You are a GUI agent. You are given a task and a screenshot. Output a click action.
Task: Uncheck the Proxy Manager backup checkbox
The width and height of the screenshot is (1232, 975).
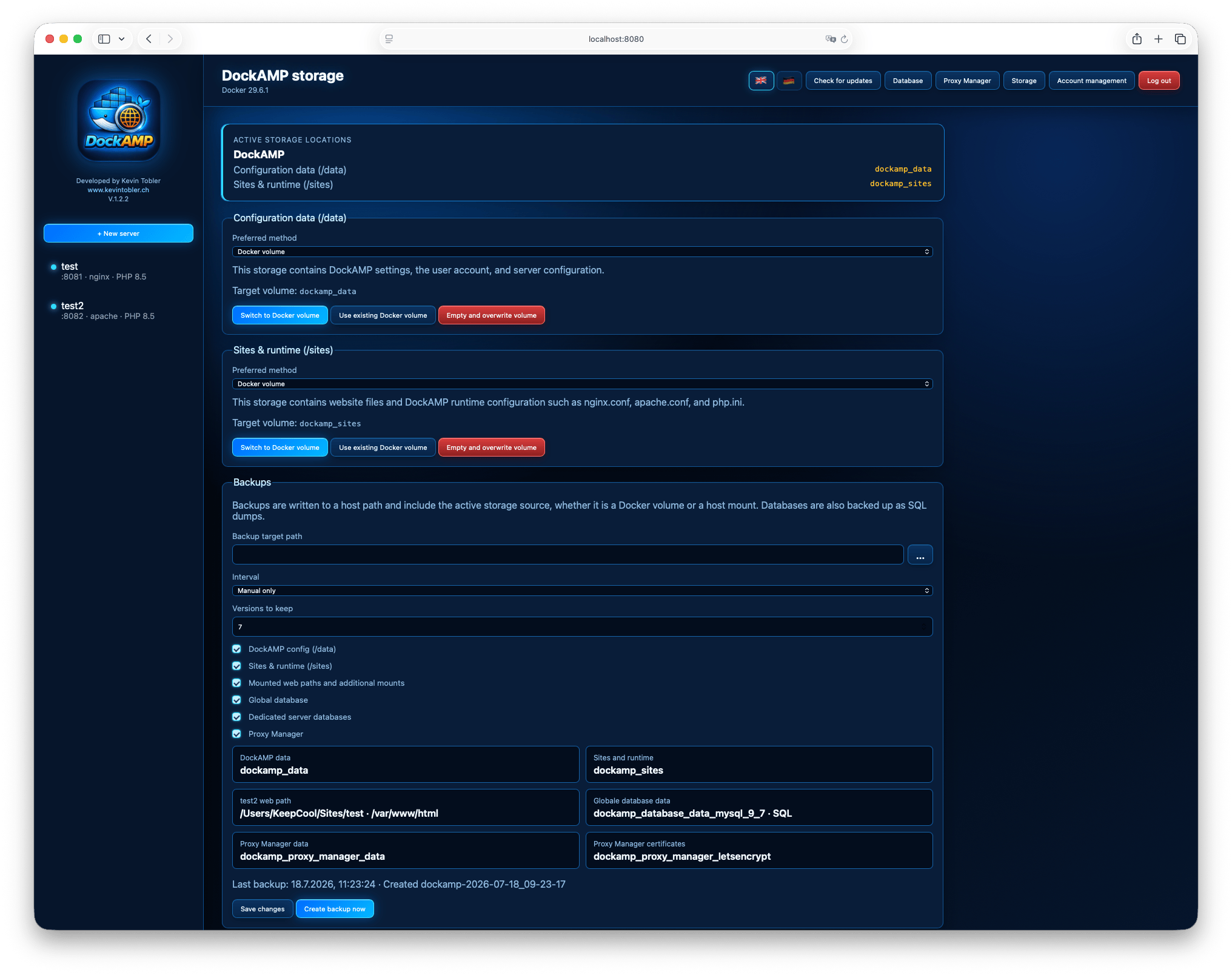click(x=236, y=734)
